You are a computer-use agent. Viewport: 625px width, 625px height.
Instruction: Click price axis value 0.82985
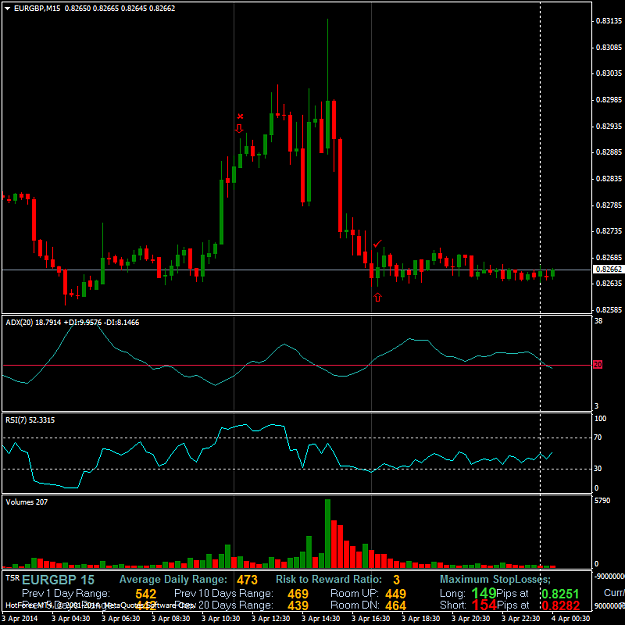point(608,100)
